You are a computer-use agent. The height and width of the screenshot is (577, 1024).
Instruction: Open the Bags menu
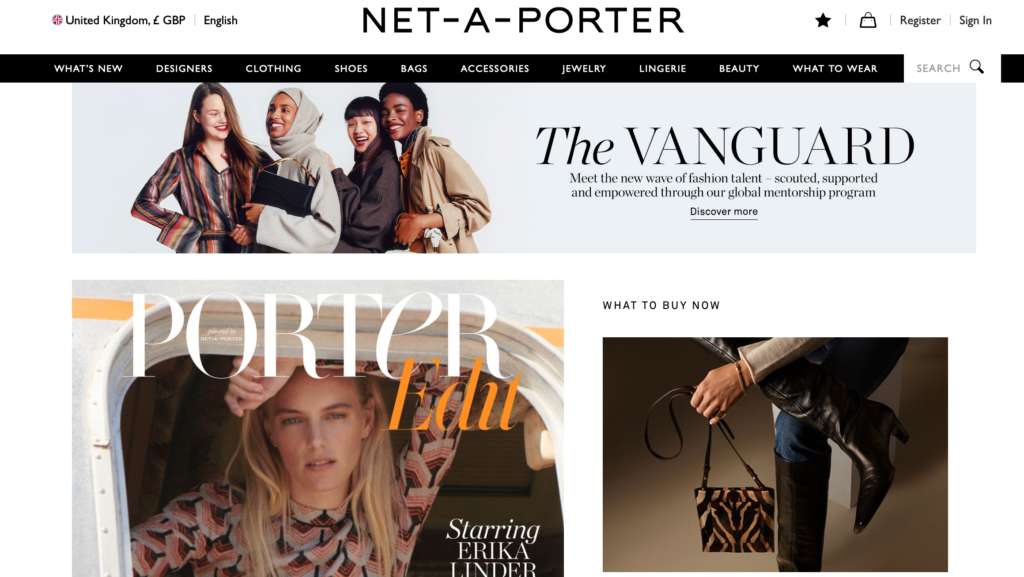click(x=414, y=69)
